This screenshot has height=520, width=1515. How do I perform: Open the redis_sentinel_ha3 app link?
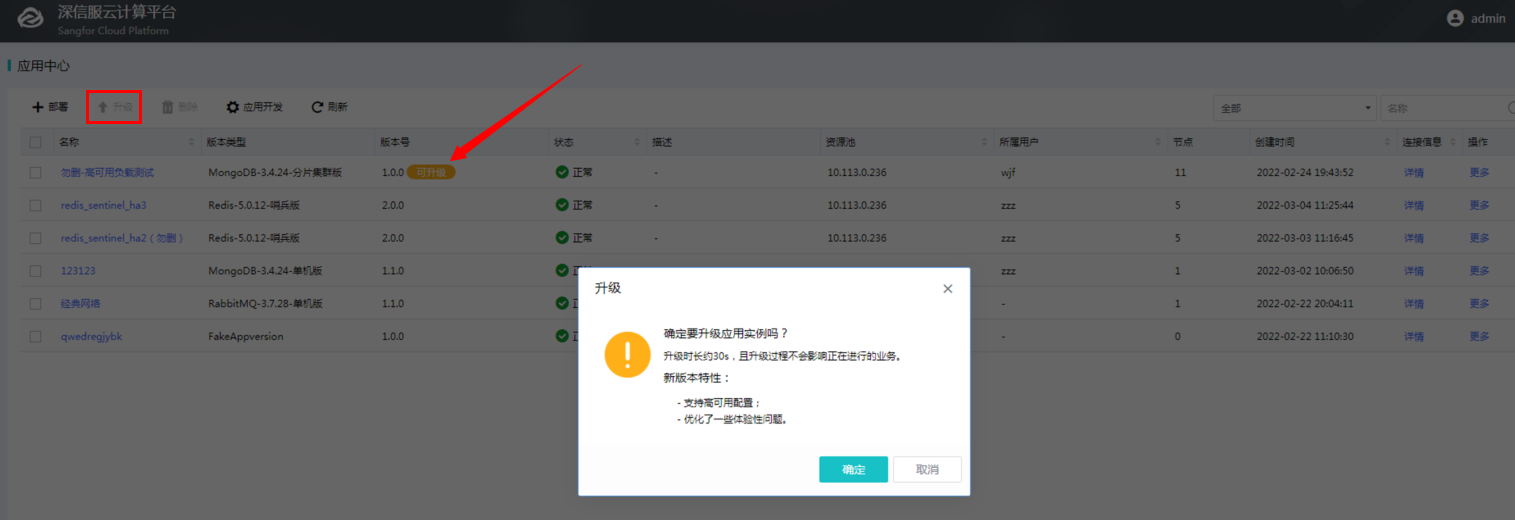pyautogui.click(x=103, y=205)
